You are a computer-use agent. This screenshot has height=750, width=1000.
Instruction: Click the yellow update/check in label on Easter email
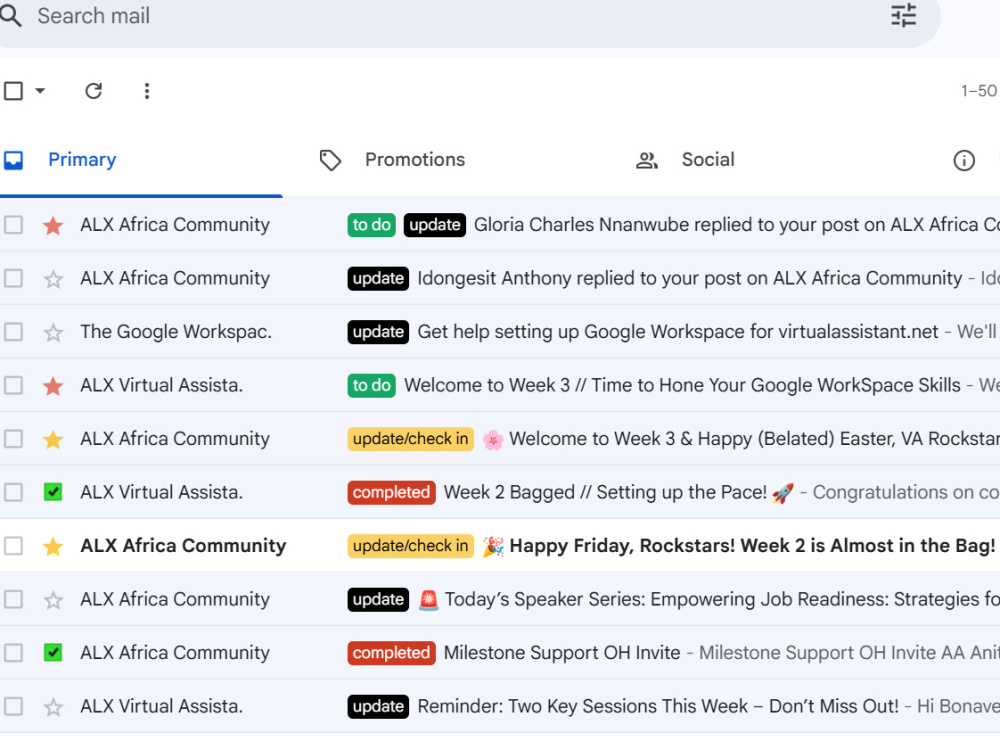[x=410, y=439]
